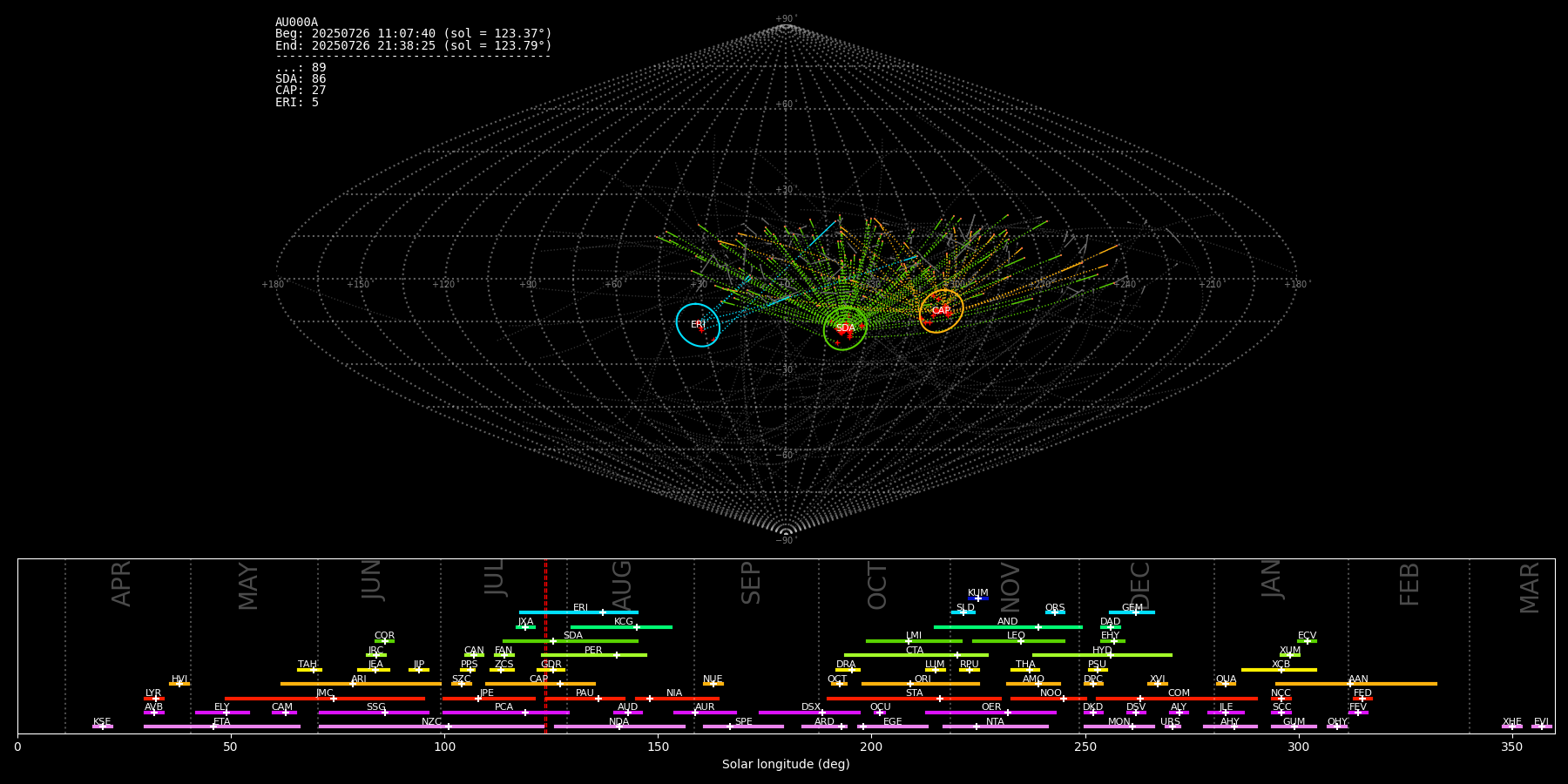Screen dimensions: 1568x784
Task: Click the 'CAP: 27' count in header
Action: tap(301, 91)
